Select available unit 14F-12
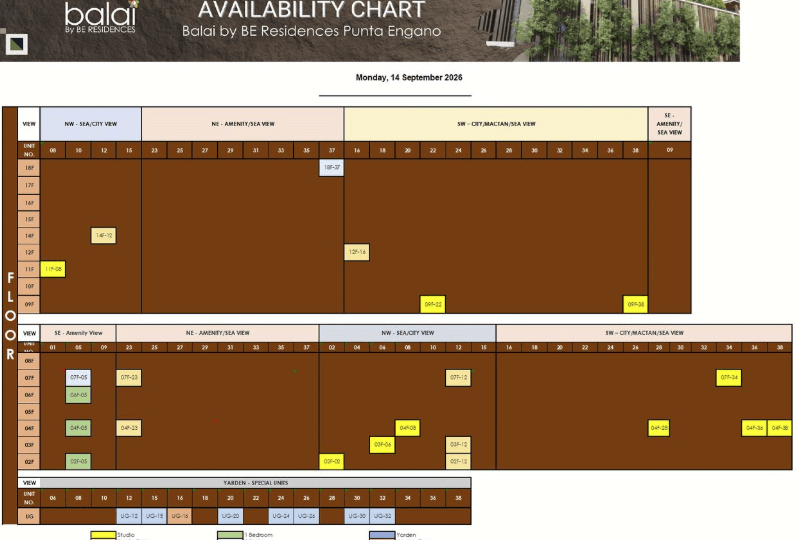Image resolution: width=799 pixels, height=540 pixels. (x=103, y=235)
